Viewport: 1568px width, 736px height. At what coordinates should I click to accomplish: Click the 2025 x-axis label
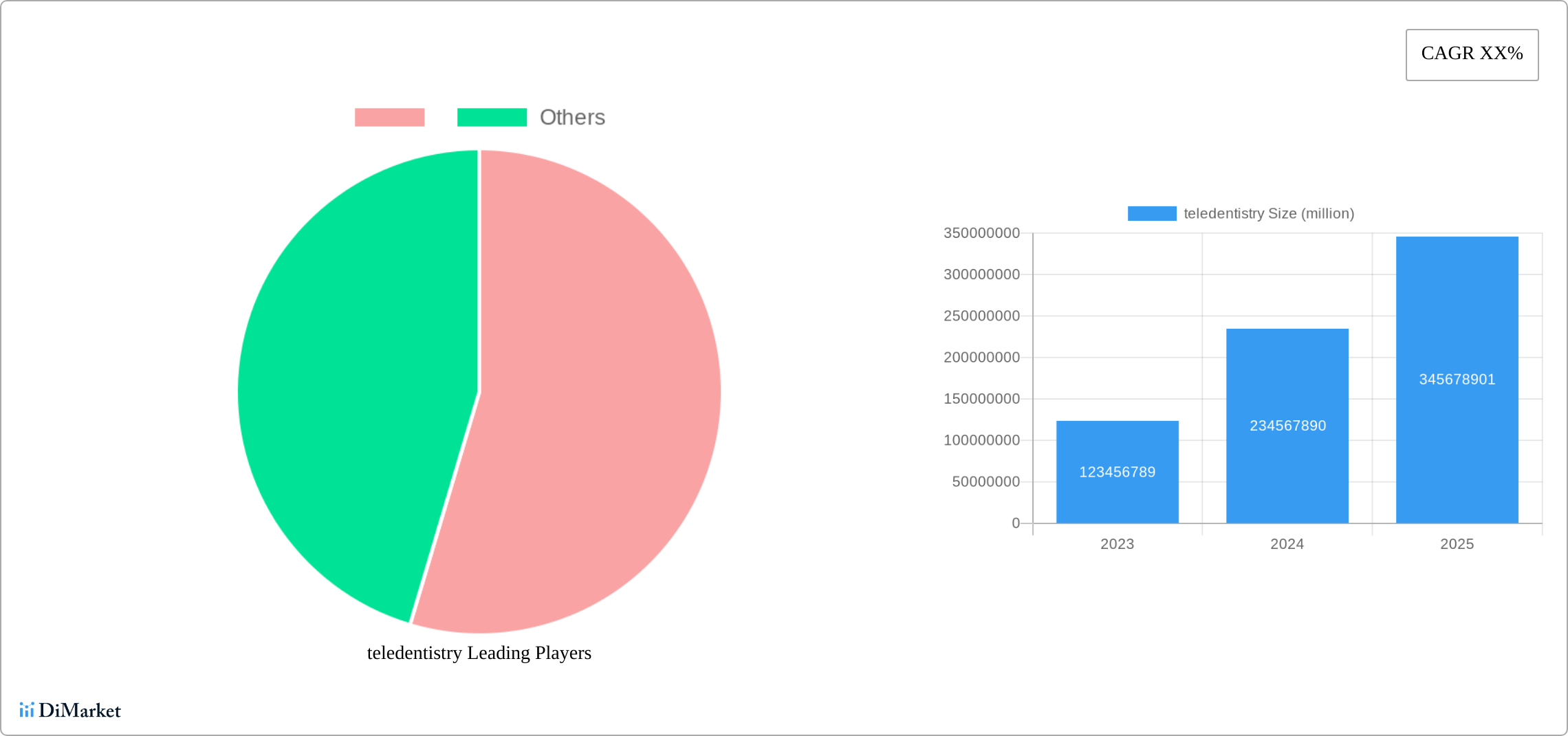pyautogui.click(x=1457, y=544)
